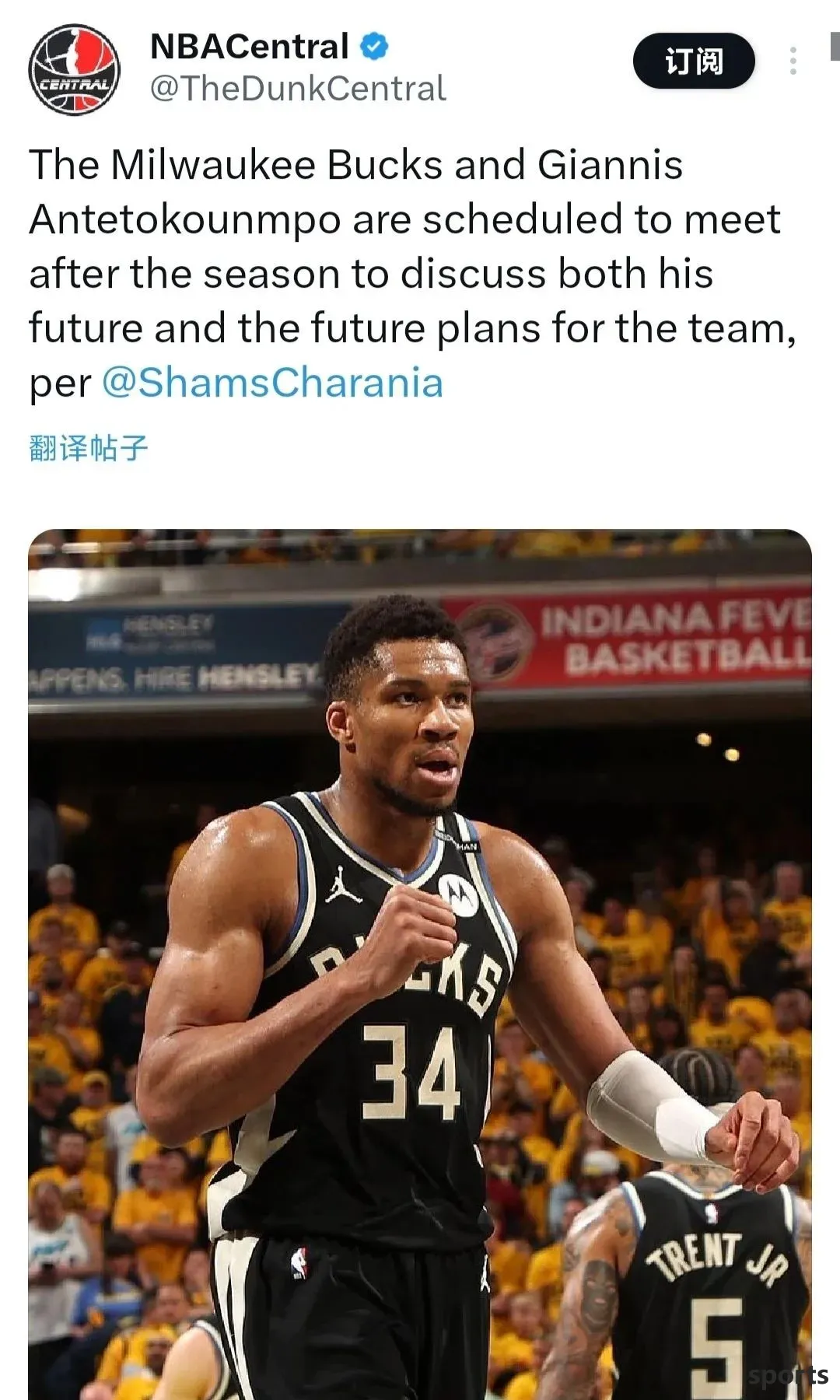Click the blue verified badge
This screenshot has height=1400, width=840.
374,47
